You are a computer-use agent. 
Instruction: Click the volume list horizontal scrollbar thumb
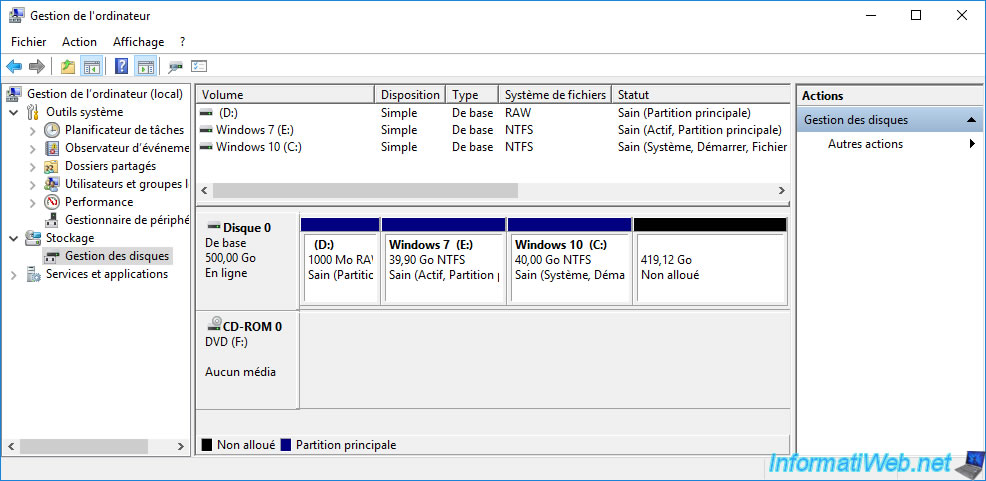(x=365, y=190)
